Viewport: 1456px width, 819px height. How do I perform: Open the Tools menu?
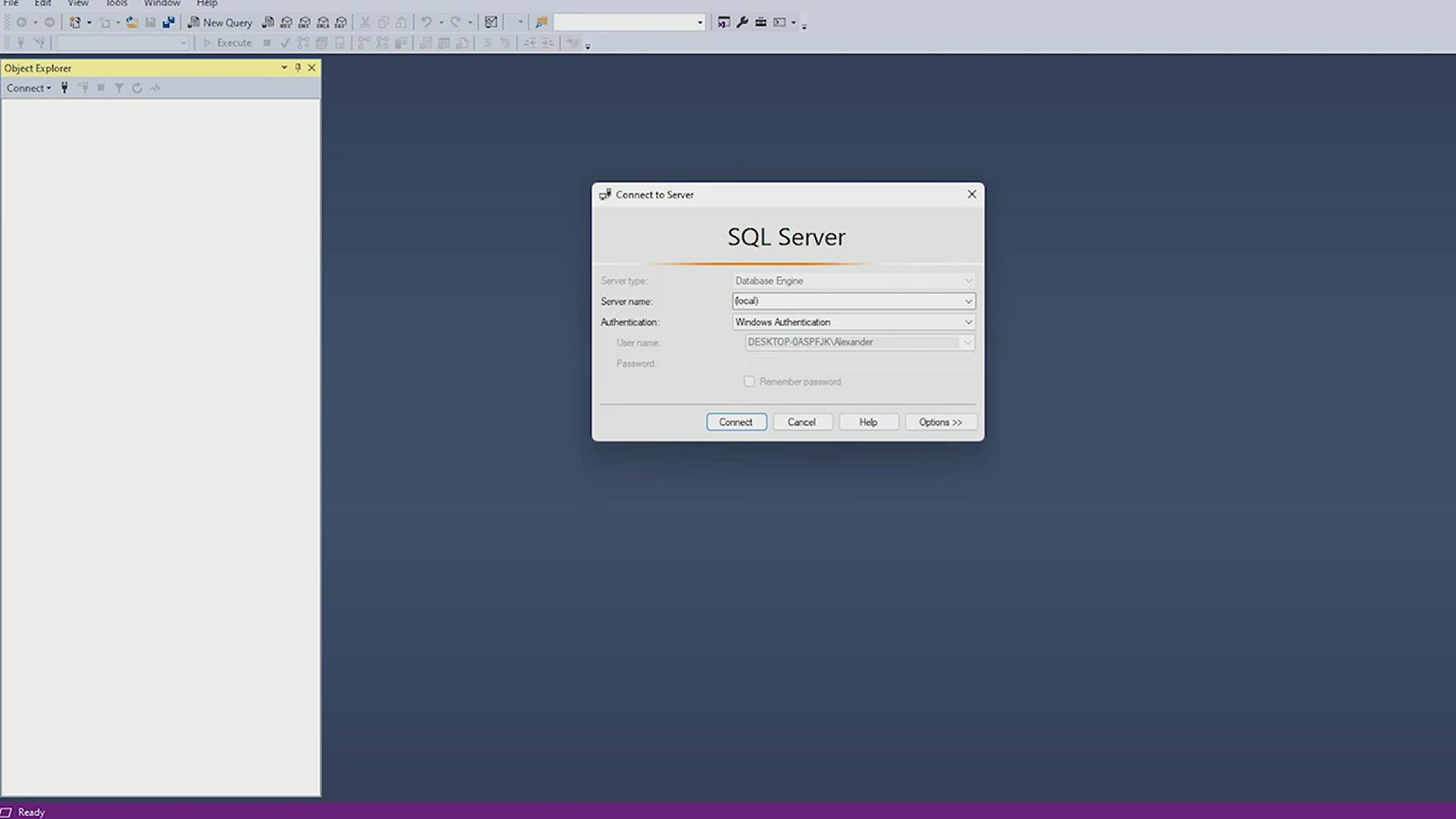pos(116,3)
